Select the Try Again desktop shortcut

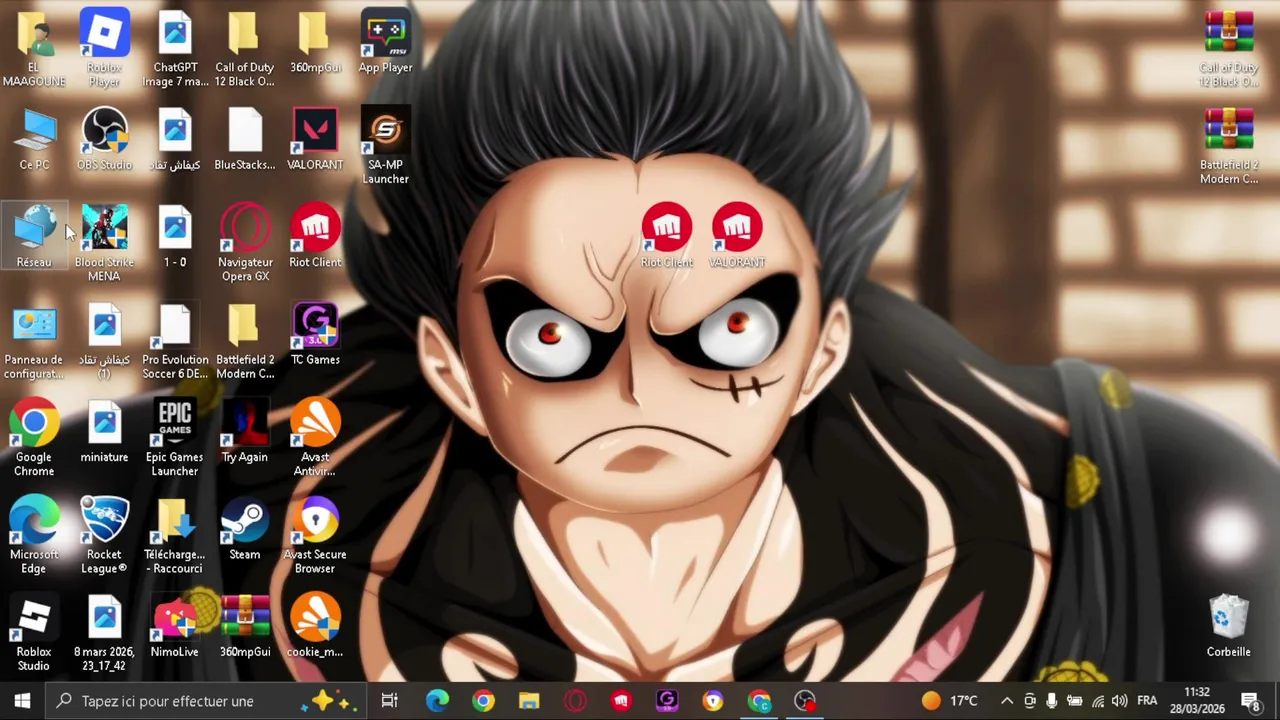point(245,432)
